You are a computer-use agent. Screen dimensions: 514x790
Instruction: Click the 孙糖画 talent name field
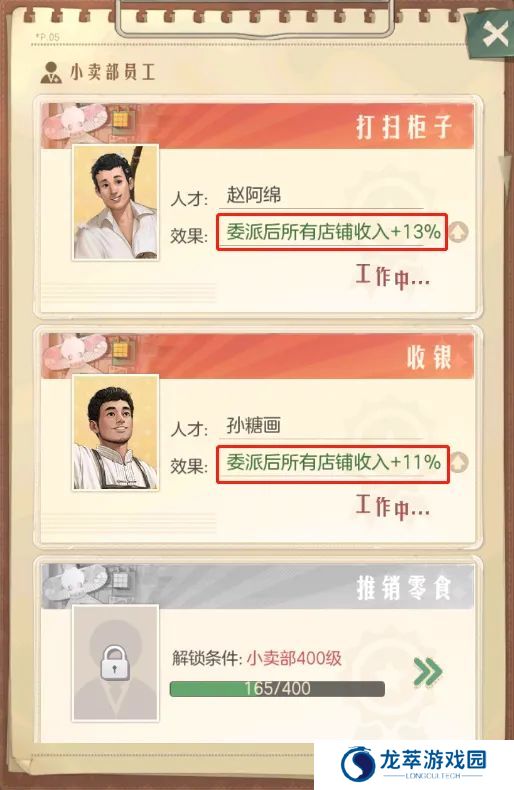pyautogui.click(x=321, y=426)
